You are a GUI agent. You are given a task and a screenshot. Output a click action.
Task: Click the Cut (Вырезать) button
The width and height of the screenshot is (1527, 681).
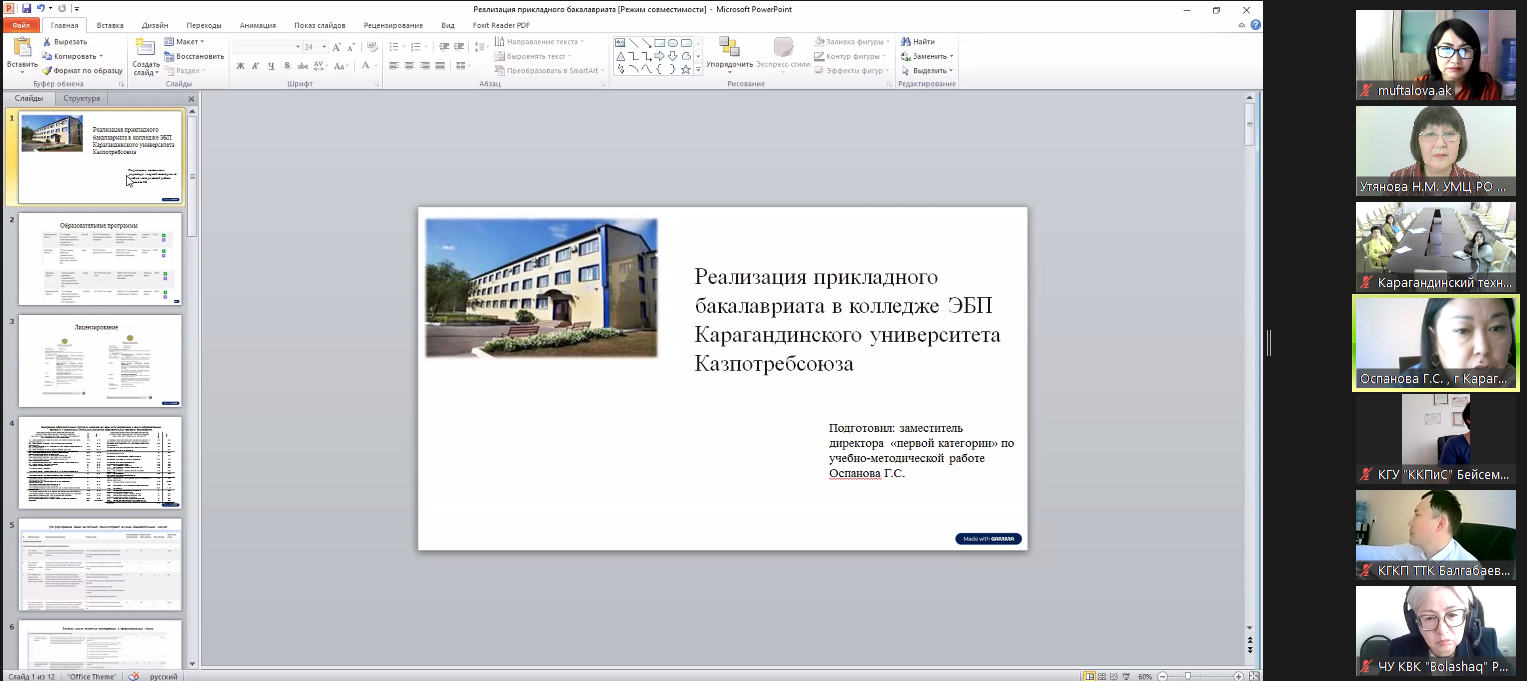64,42
